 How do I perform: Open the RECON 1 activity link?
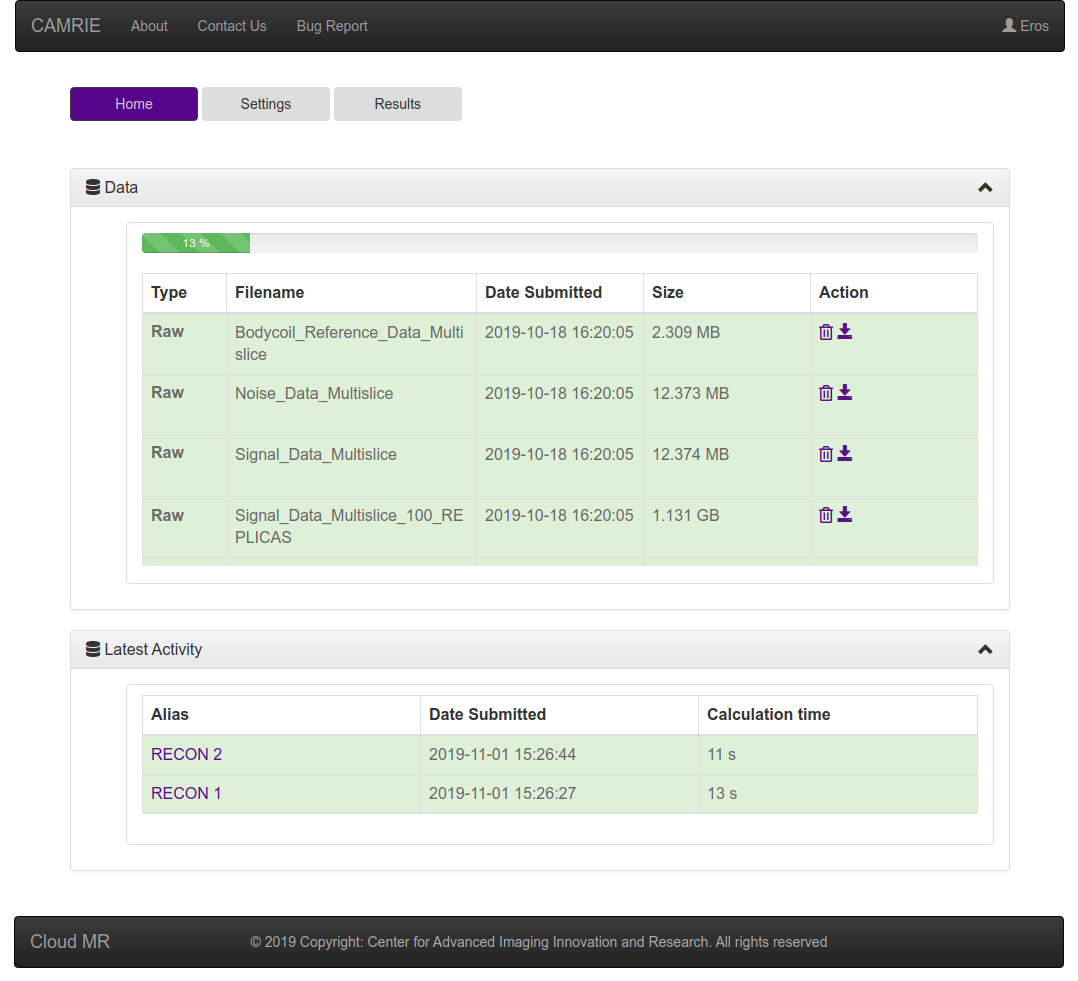pos(187,793)
